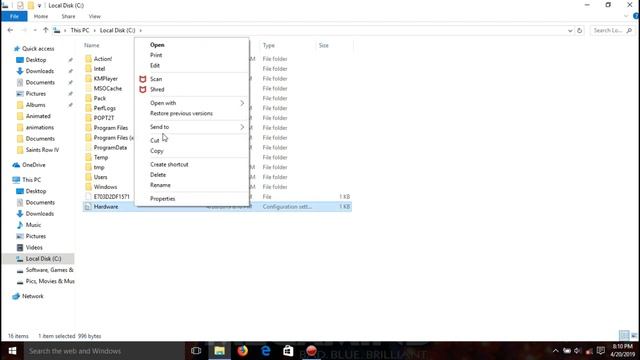This screenshot has width=640, height=360.
Task: Refresh the current folder view
Action: [579, 30]
